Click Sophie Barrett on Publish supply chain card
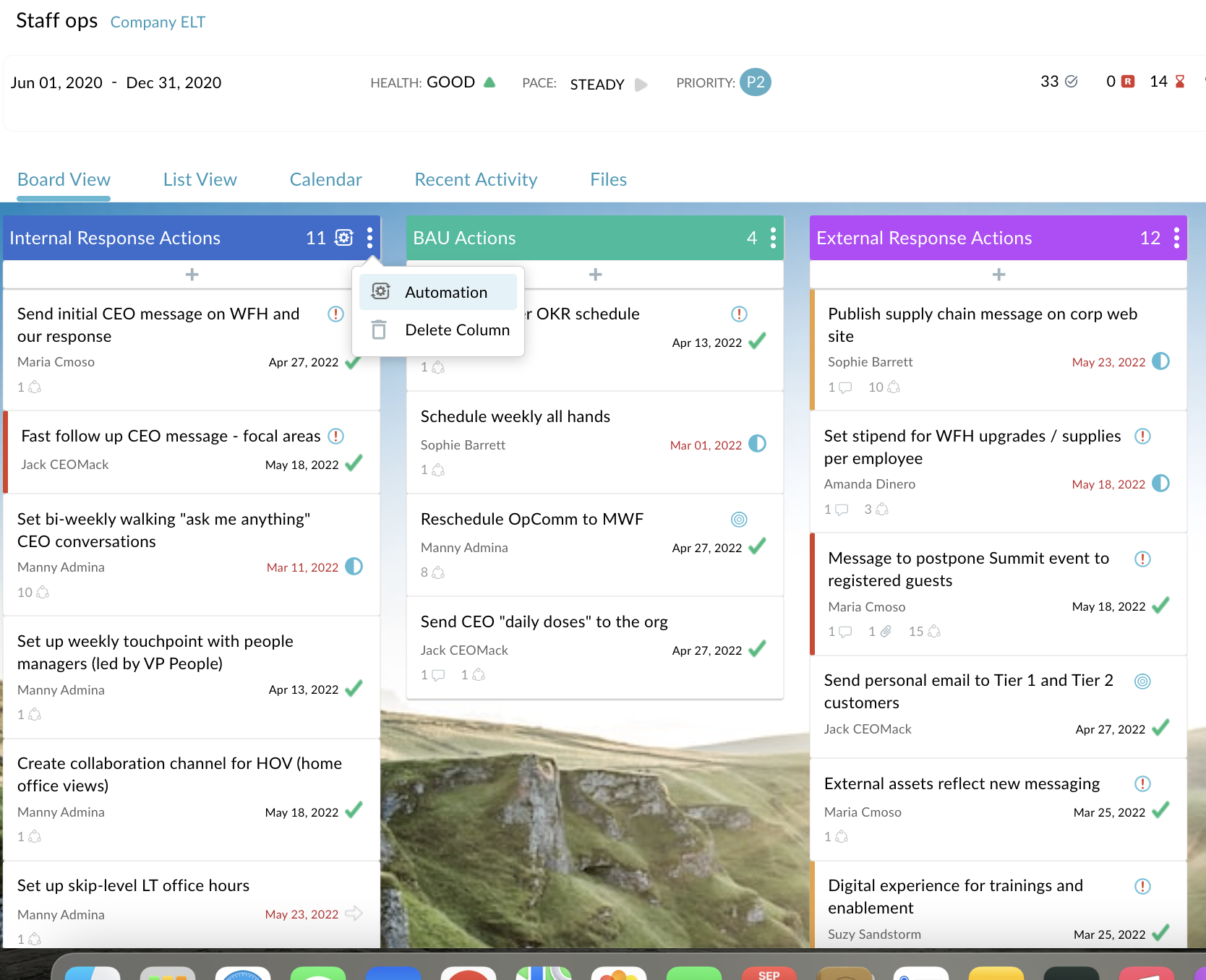 (870, 361)
